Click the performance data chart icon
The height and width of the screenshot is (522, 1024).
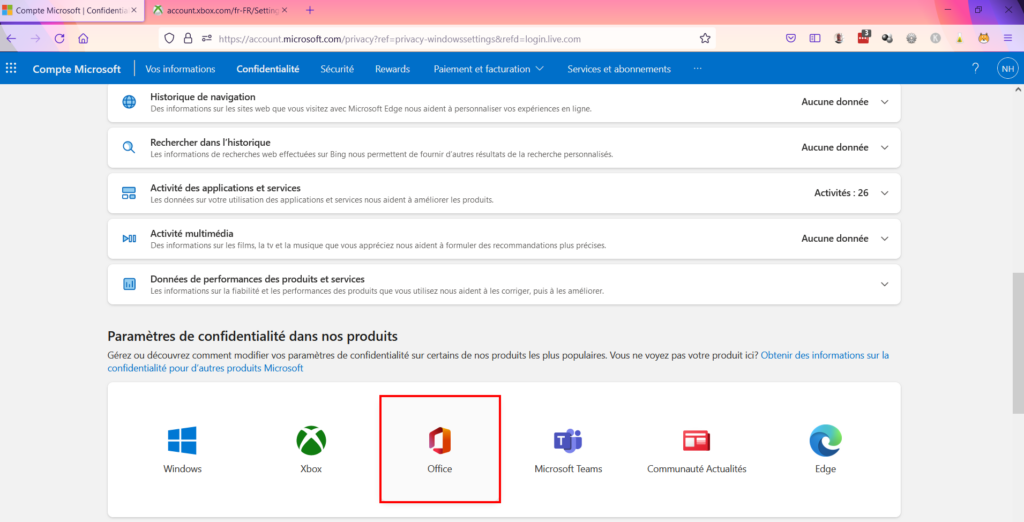coord(129,284)
